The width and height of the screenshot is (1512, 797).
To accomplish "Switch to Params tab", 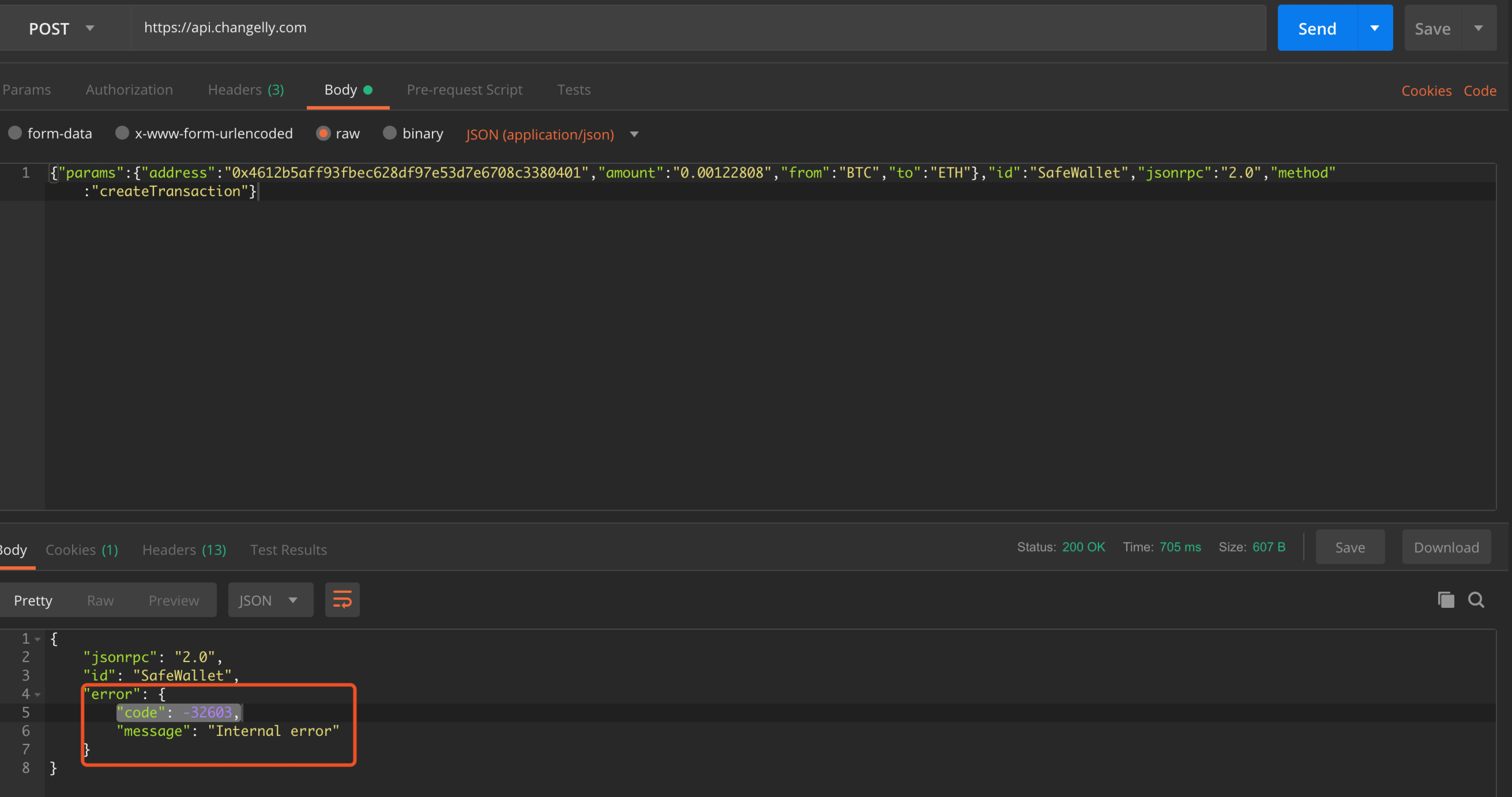I will pyautogui.click(x=27, y=90).
